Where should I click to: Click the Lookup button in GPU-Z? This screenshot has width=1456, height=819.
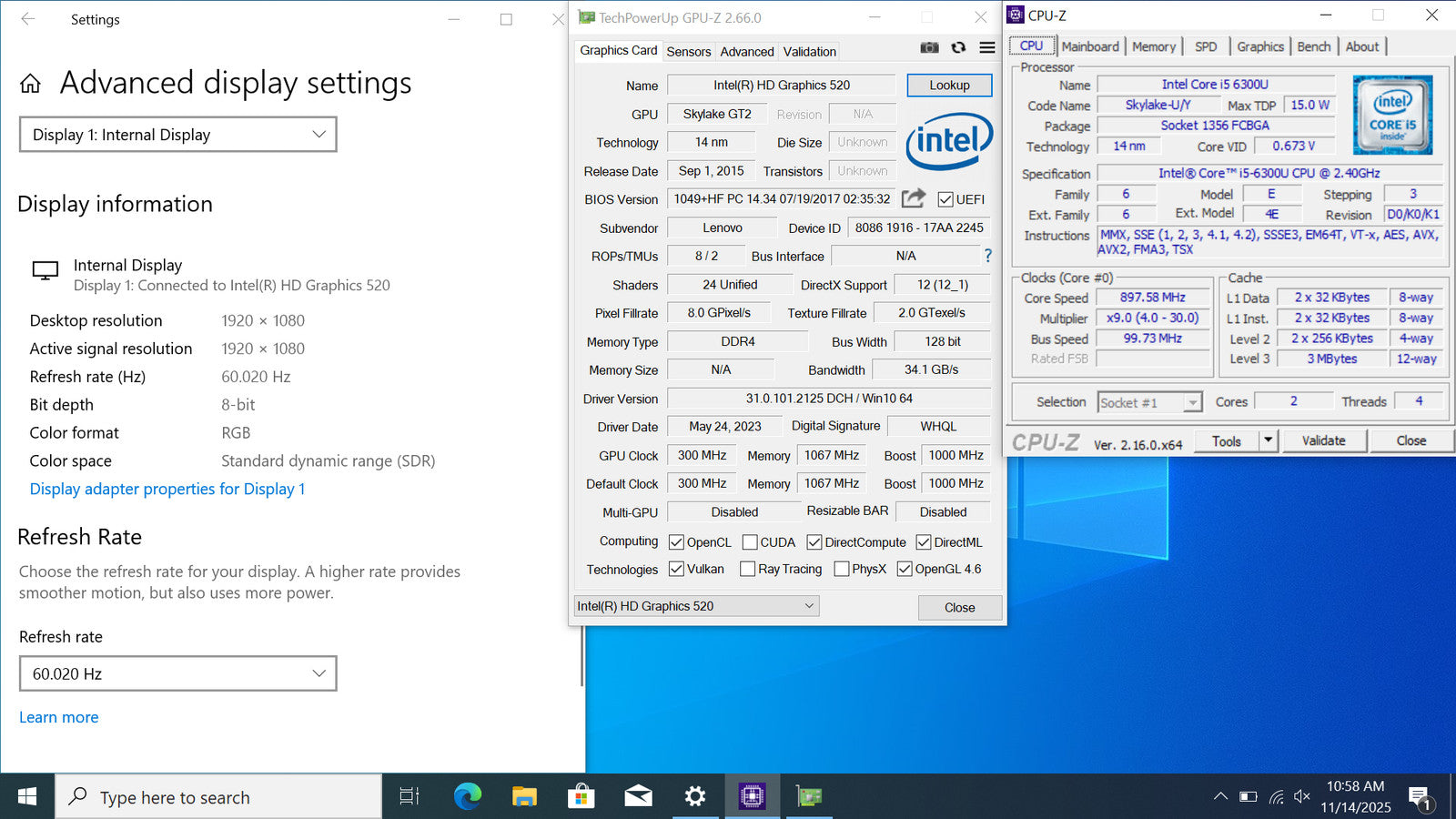[x=949, y=85]
